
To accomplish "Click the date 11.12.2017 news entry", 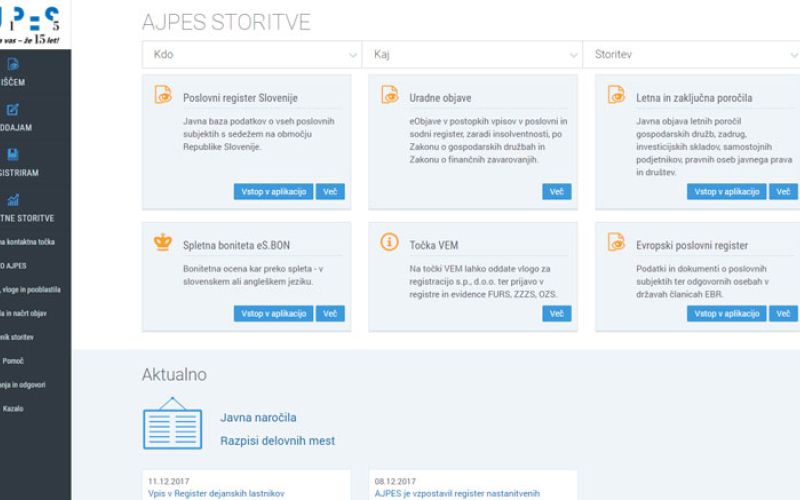I will tap(168, 481).
